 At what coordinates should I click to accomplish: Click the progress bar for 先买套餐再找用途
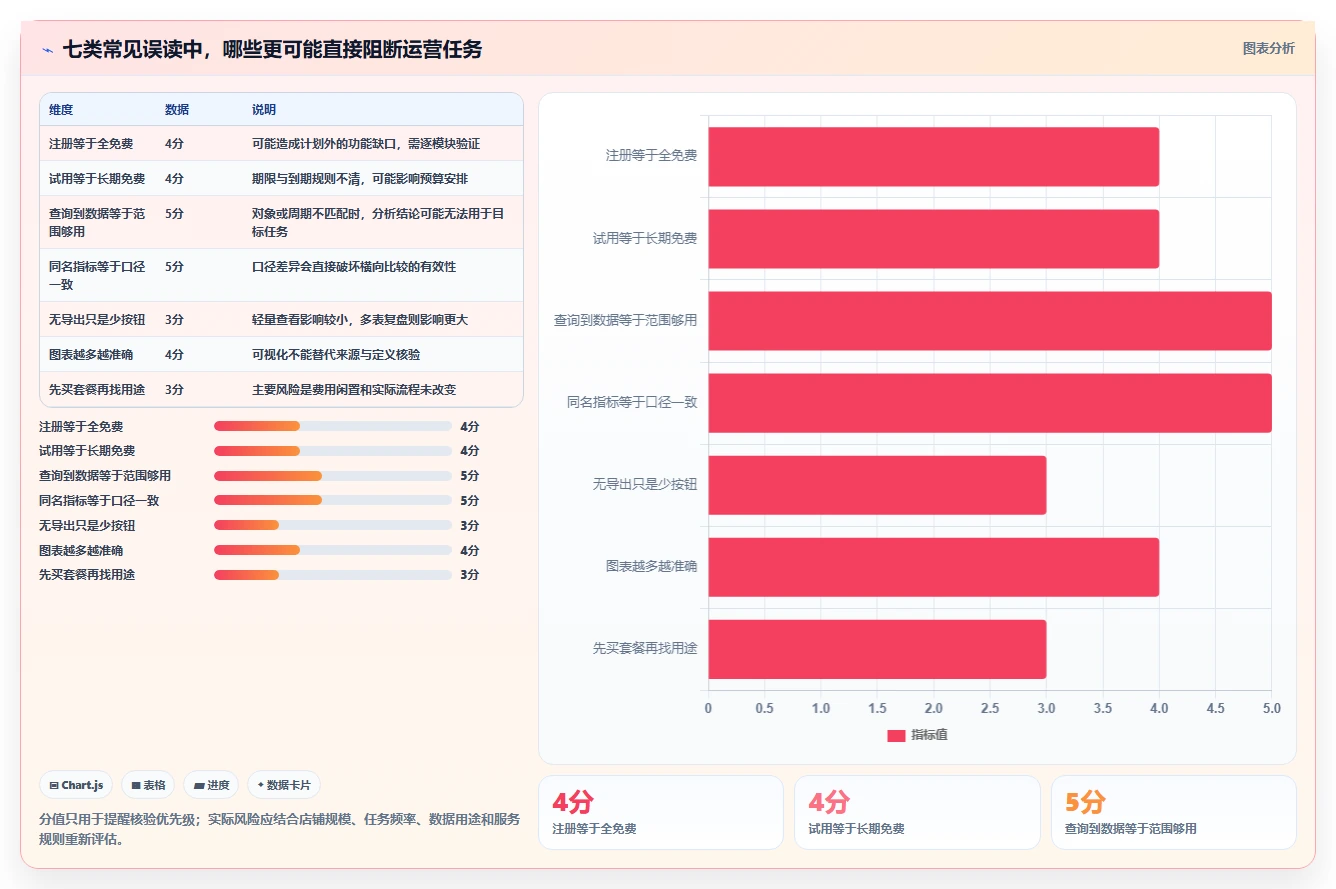pyautogui.click(x=333, y=575)
